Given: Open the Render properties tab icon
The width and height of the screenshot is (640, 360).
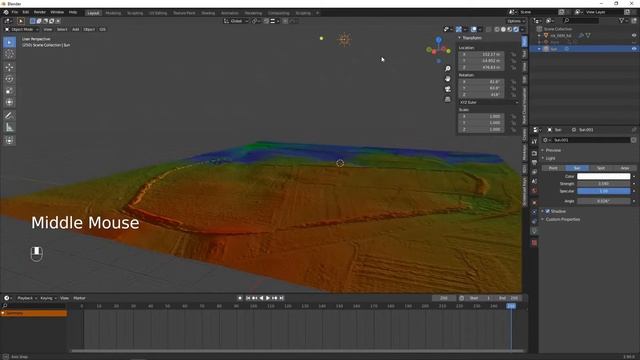Looking at the screenshot, I should pos(534,153).
